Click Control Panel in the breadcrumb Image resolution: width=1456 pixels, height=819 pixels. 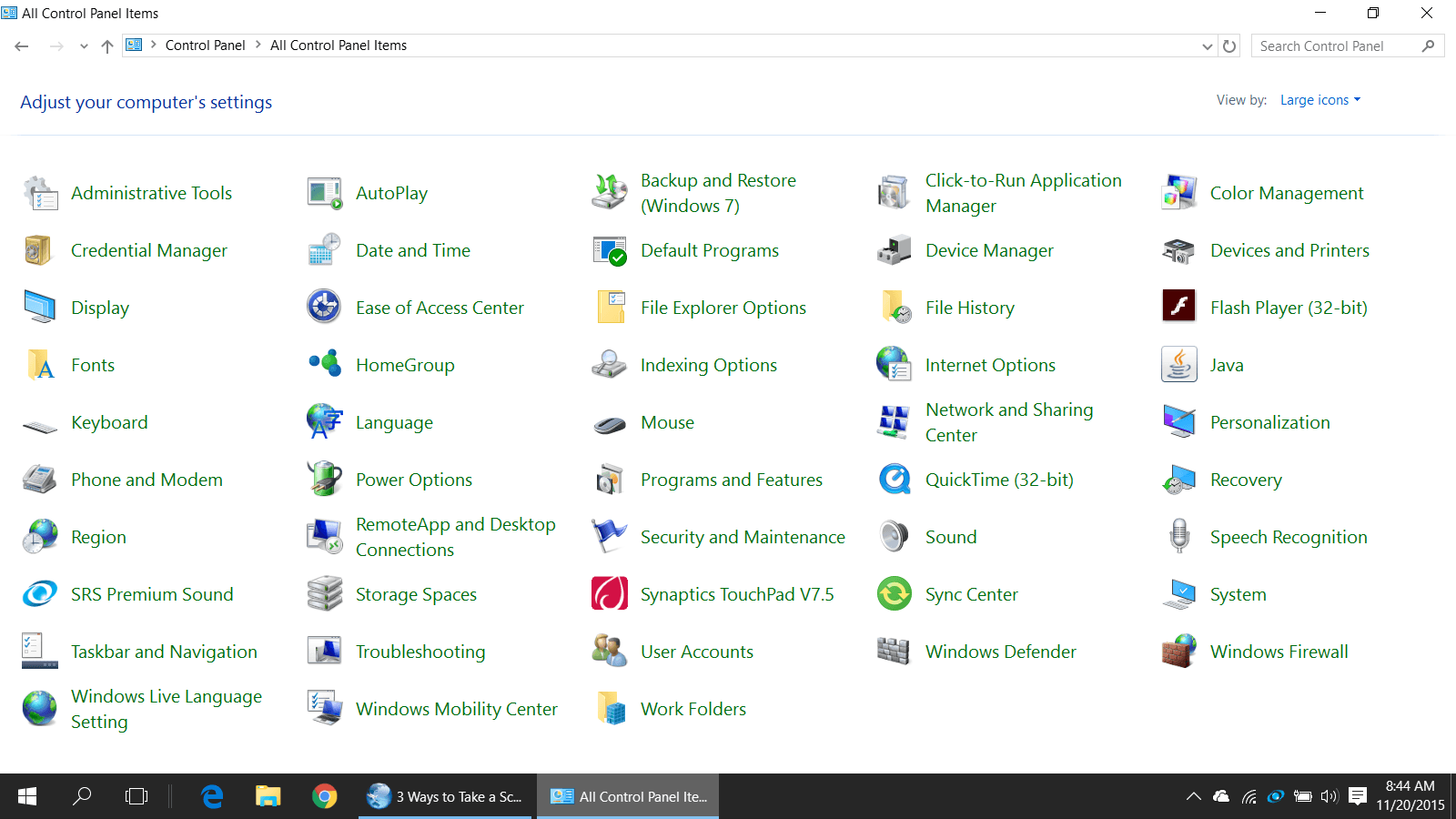206,45
